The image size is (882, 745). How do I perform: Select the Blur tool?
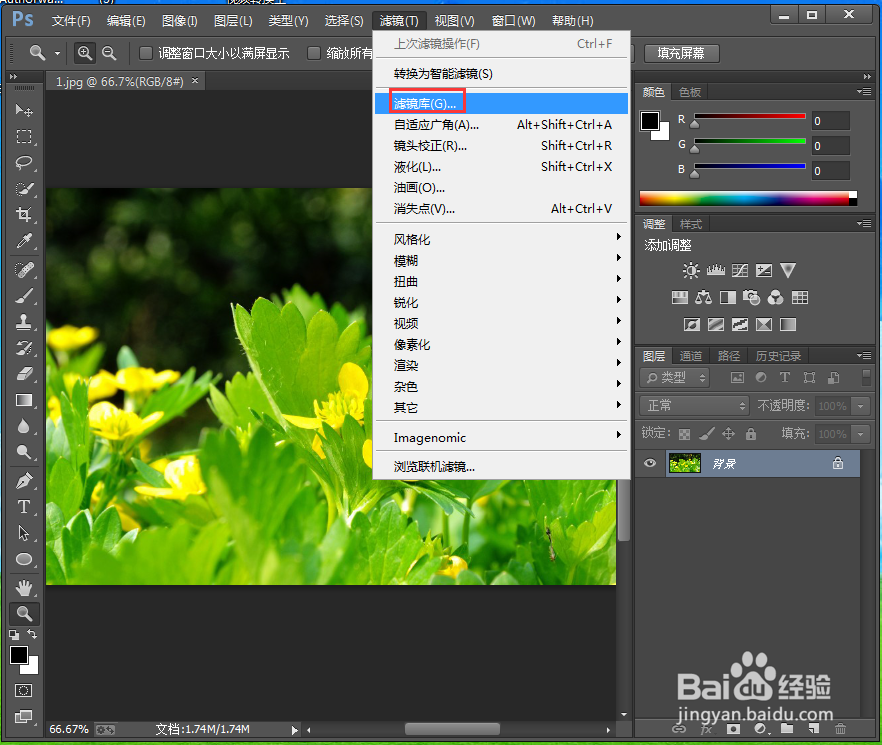point(24,426)
